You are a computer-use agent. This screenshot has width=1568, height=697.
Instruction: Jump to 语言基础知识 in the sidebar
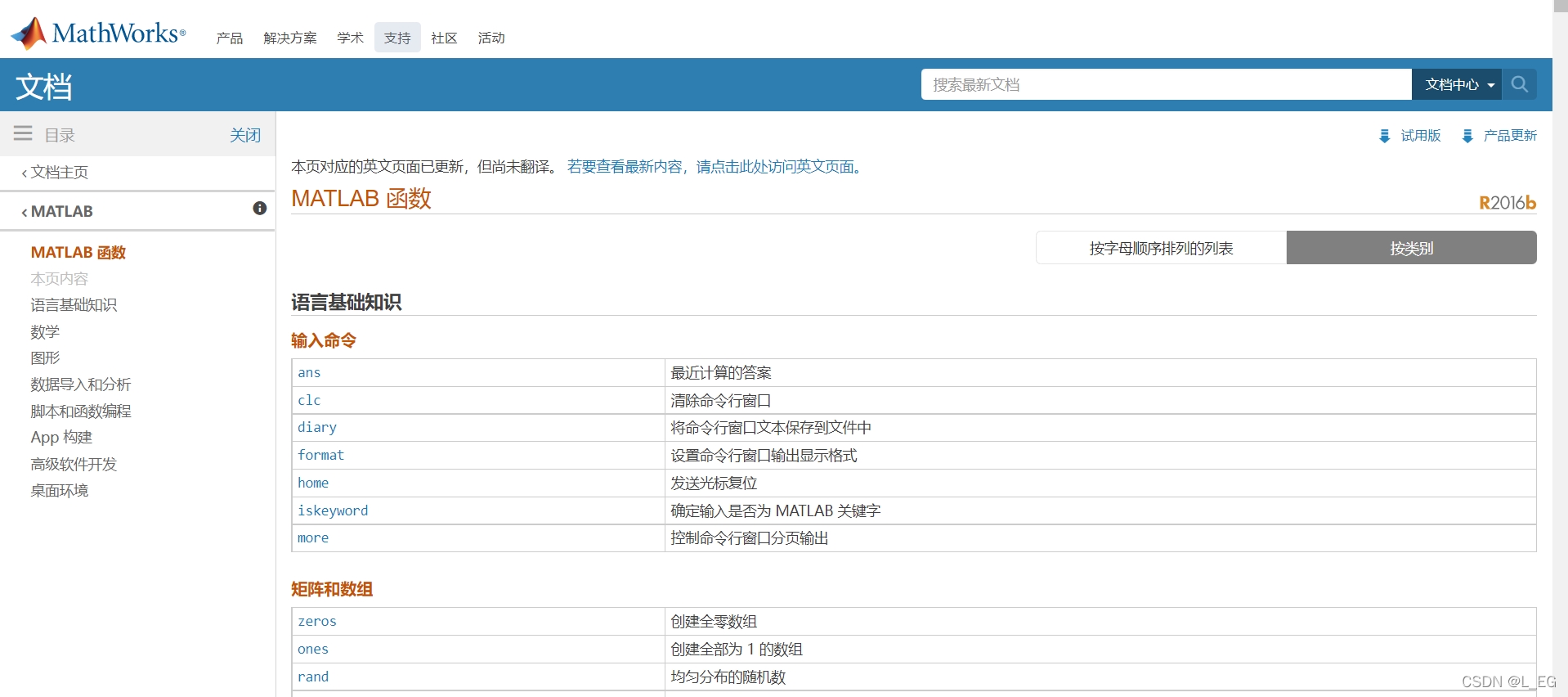(74, 305)
